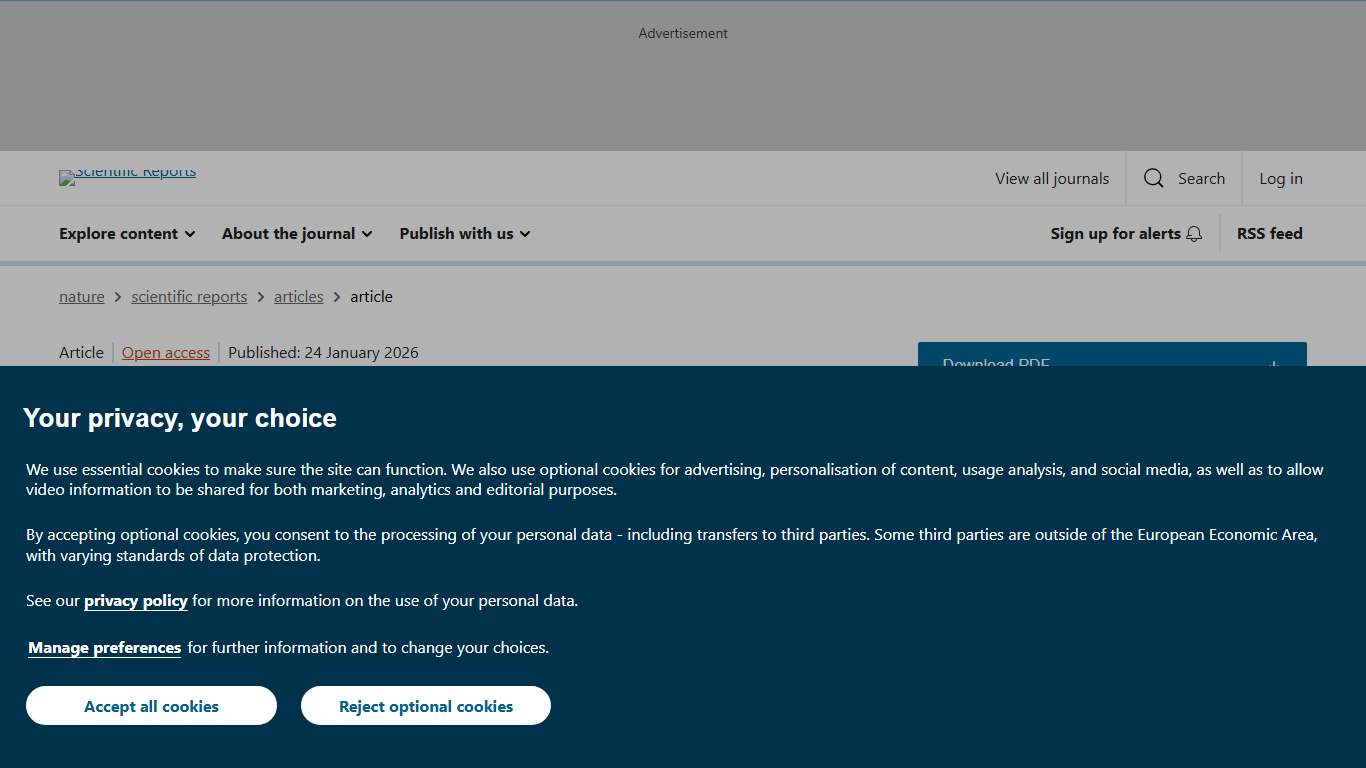1366x768 pixels.
Task: Open the About the journal dropdown
Action: click(297, 233)
